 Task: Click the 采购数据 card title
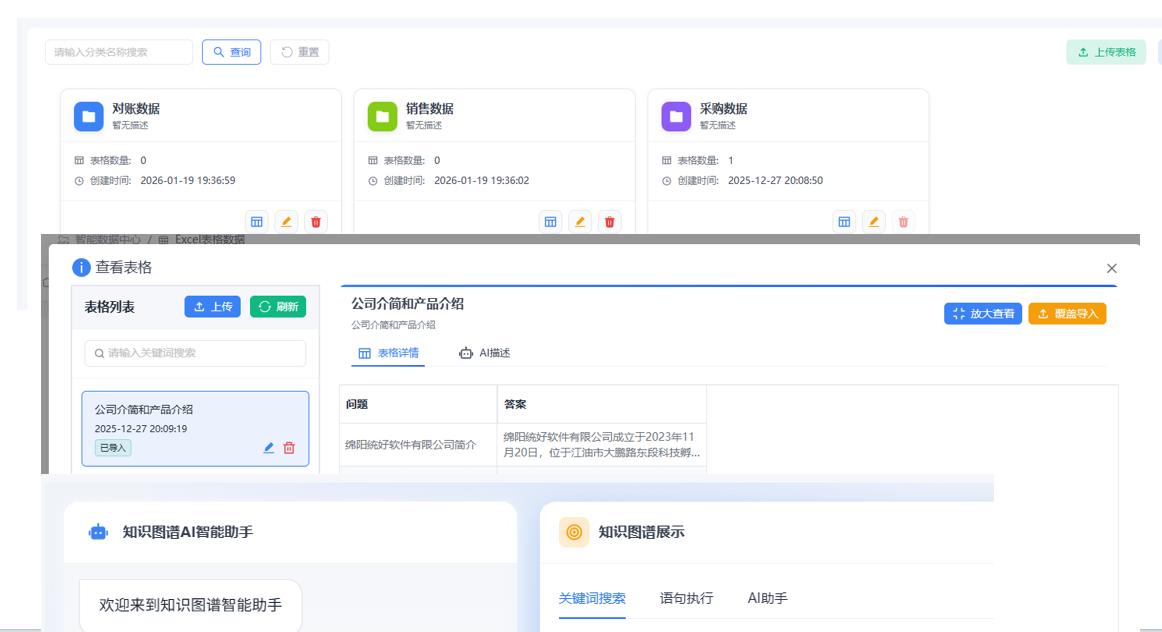(x=723, y=109)
